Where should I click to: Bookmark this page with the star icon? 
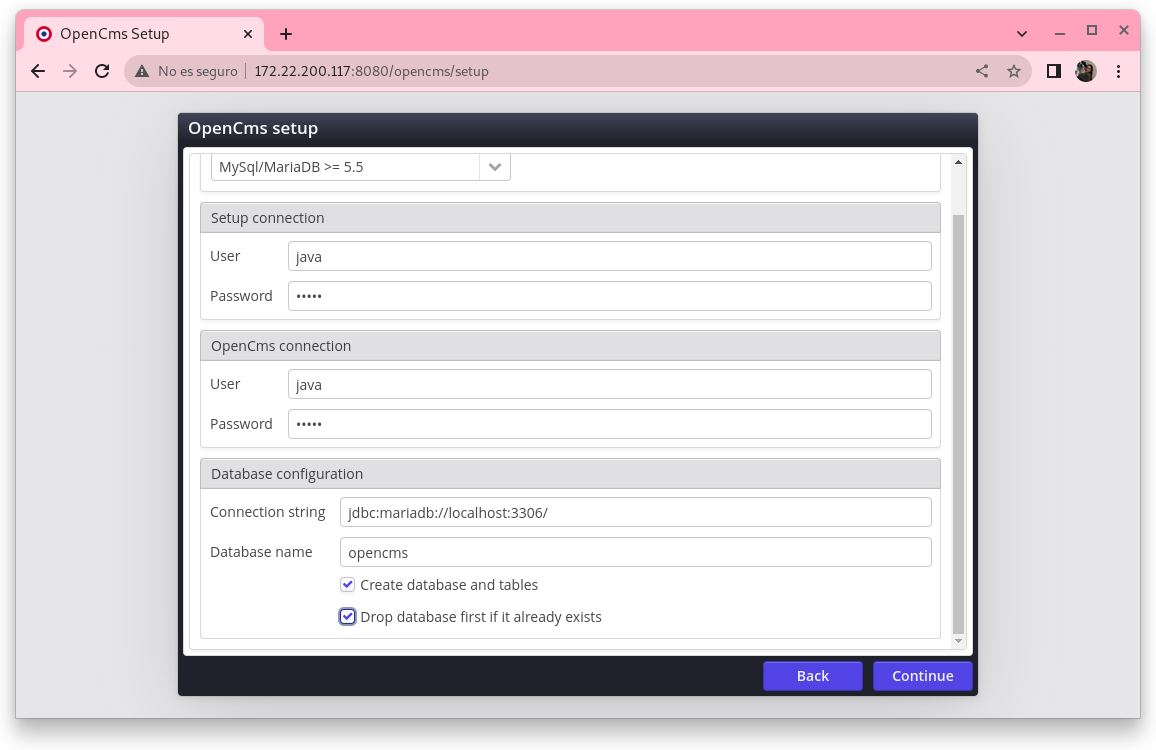(1014, 71)
